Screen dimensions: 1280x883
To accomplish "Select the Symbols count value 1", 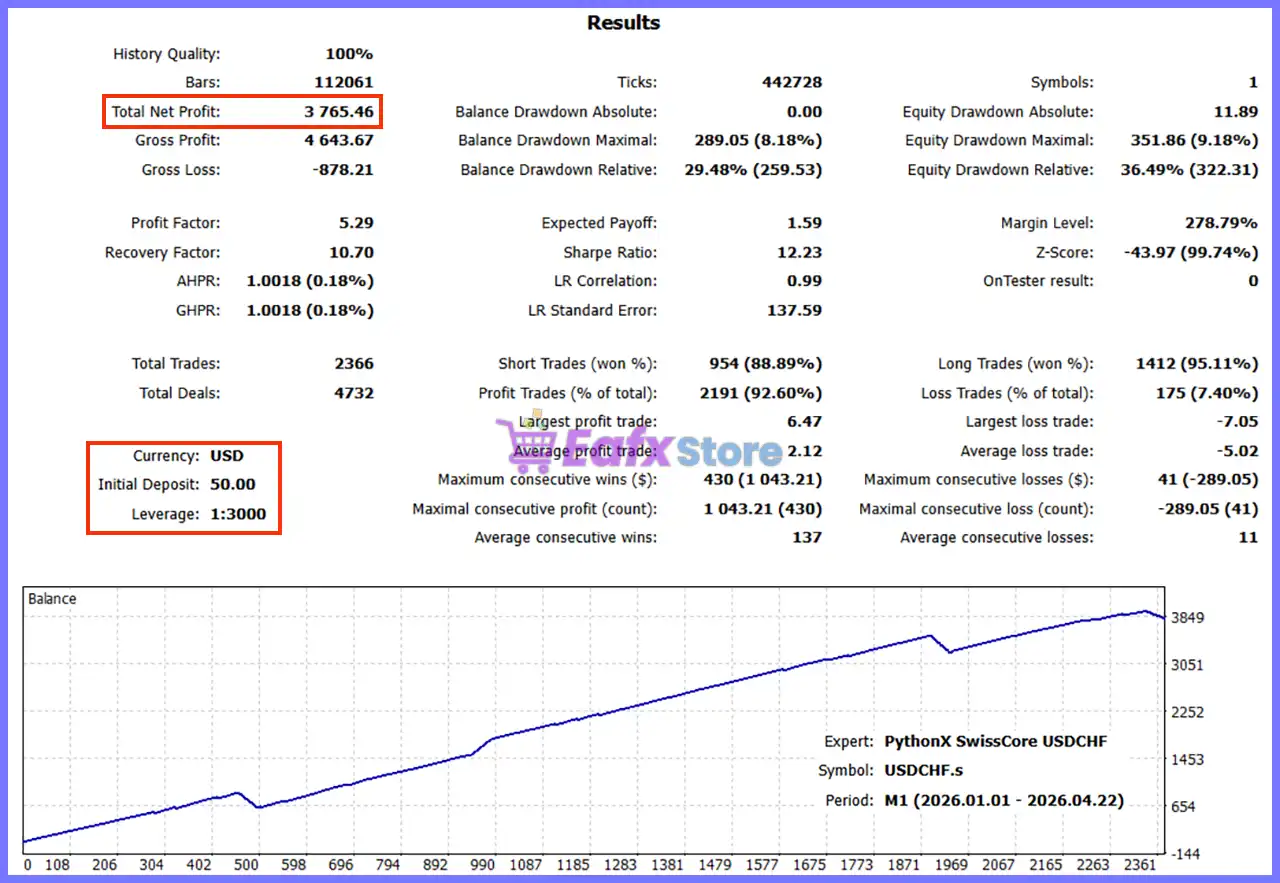I will click(1253, 83).
